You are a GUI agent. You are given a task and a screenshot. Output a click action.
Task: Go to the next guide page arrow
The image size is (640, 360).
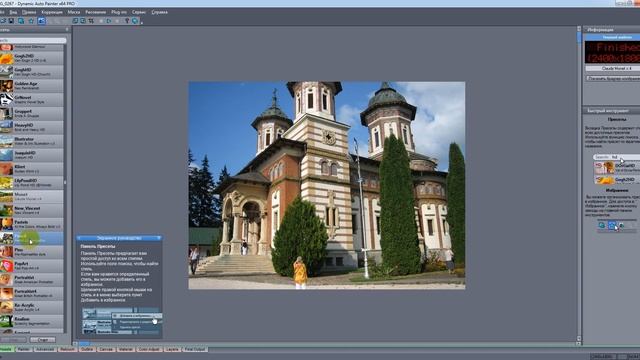[x=159, y=238]
